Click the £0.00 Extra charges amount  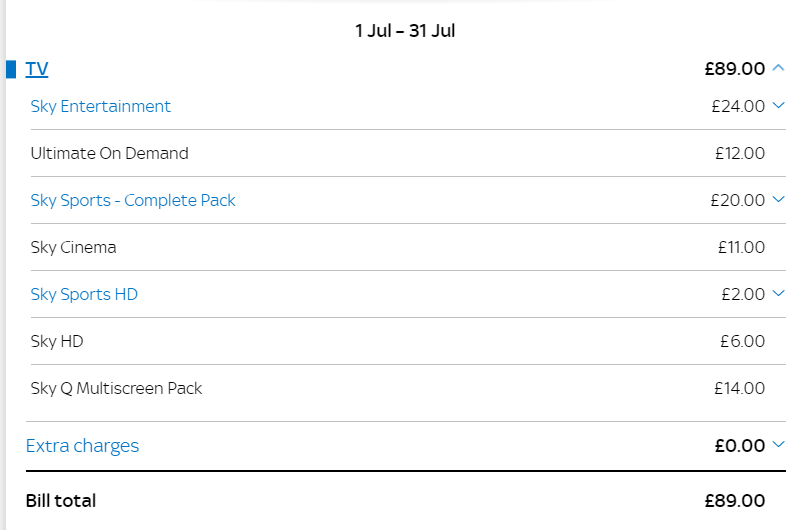[x=740, y=446]
